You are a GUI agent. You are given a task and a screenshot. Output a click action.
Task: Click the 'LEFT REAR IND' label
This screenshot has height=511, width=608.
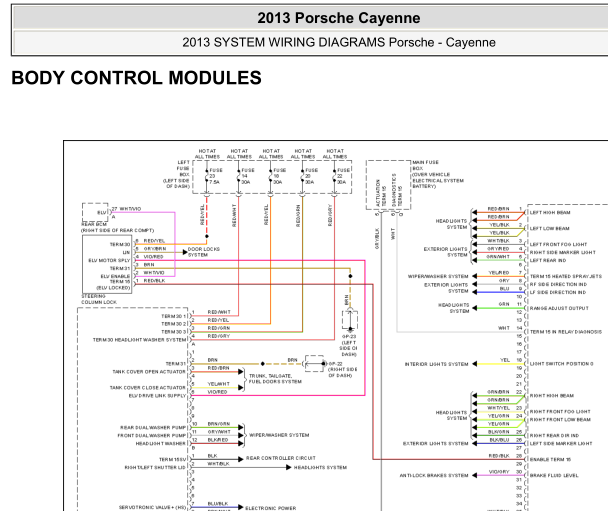click(x=548, y=260)
